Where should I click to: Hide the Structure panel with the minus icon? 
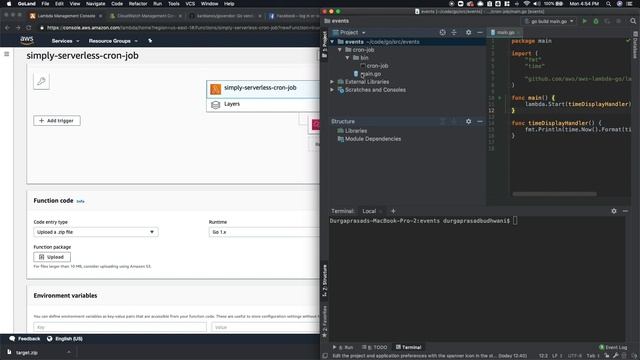pos(480,121)
